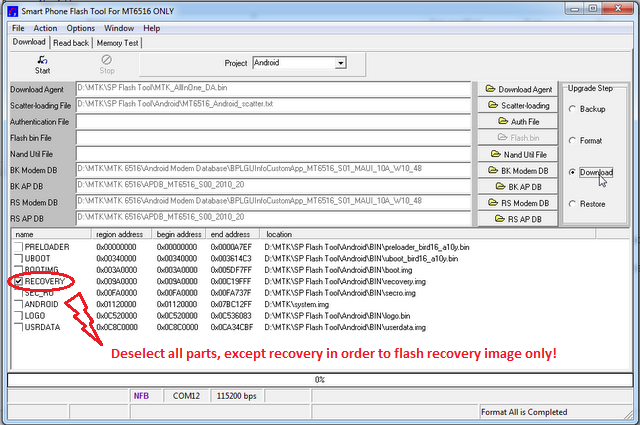
Task: Open the Action menu
Action: point(45,28)
